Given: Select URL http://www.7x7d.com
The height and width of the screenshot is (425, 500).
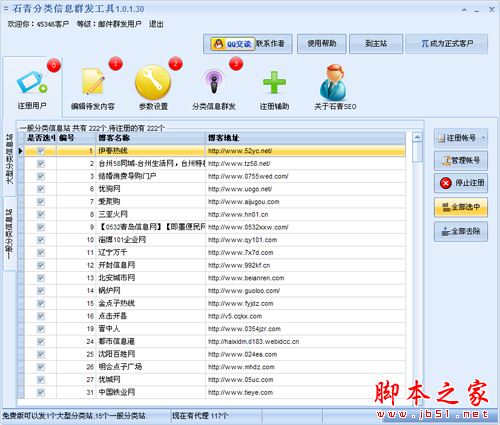Looking at the screenshot, I should (x=240, y=253).
